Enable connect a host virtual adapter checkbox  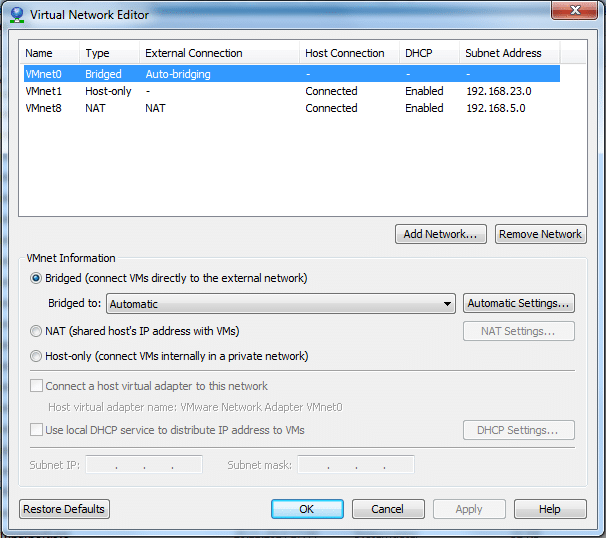[x=36, y=386]
